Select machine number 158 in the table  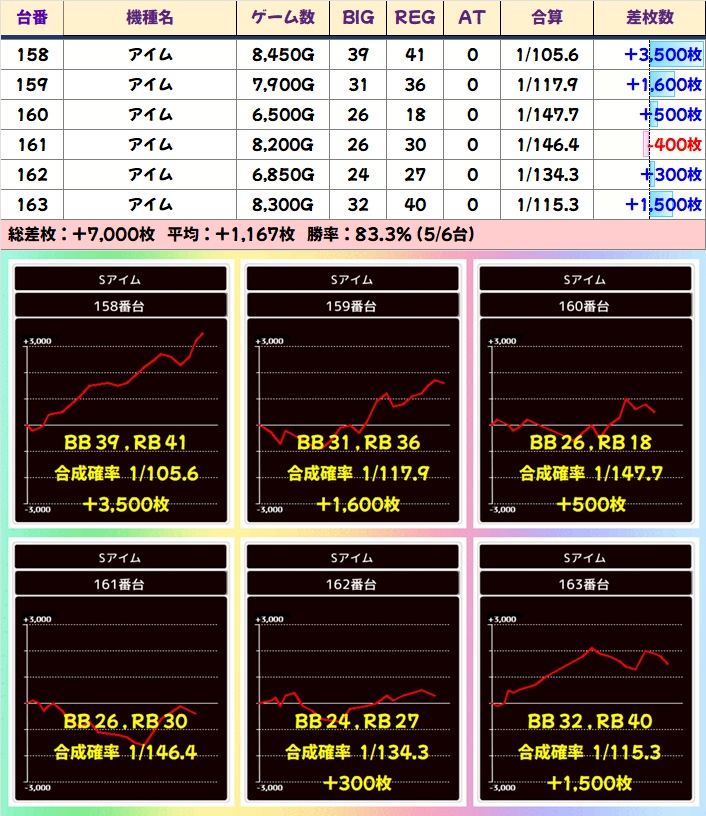[x=32, y=55]
